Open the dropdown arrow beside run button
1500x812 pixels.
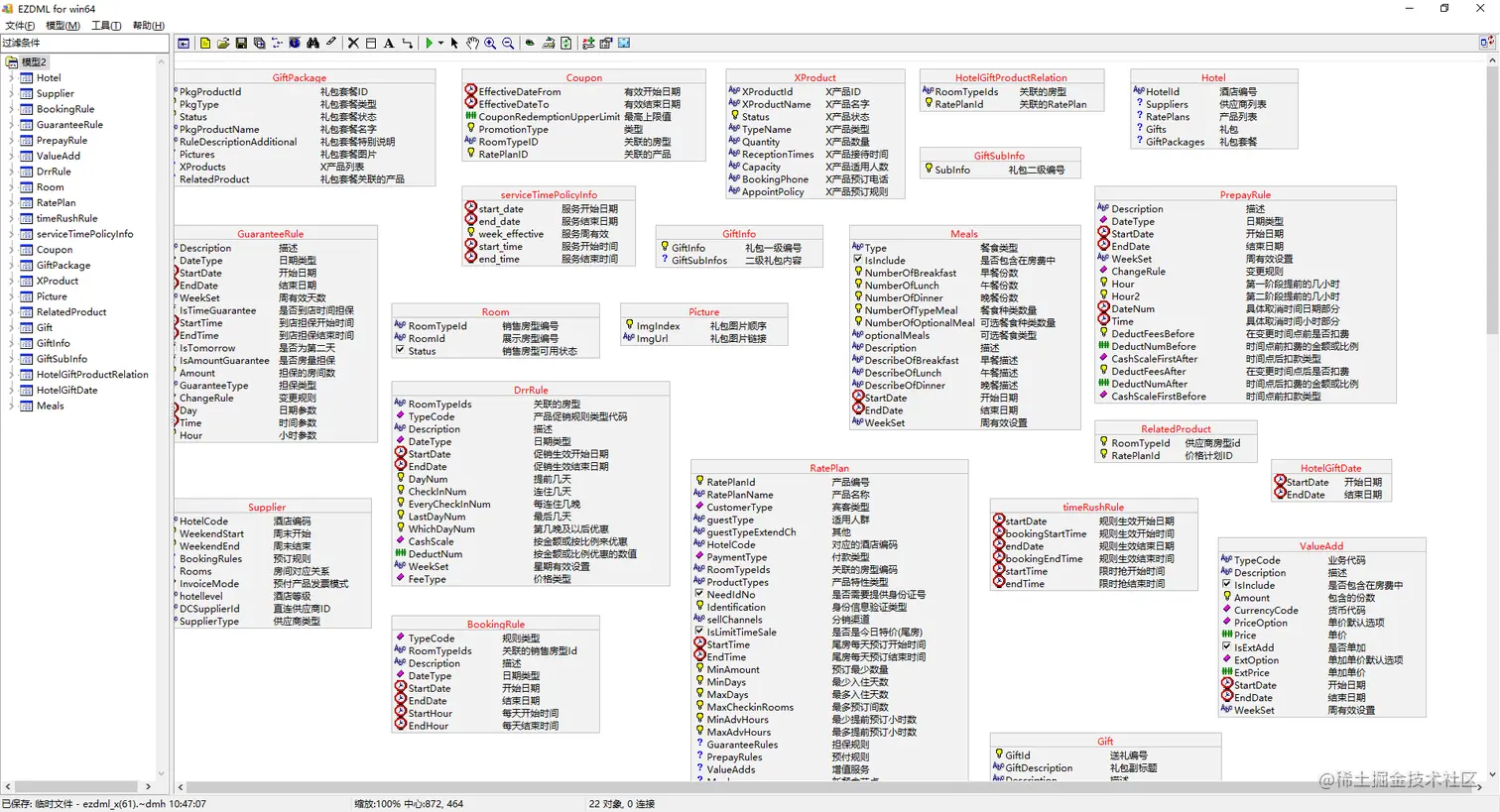pos(440,43)
